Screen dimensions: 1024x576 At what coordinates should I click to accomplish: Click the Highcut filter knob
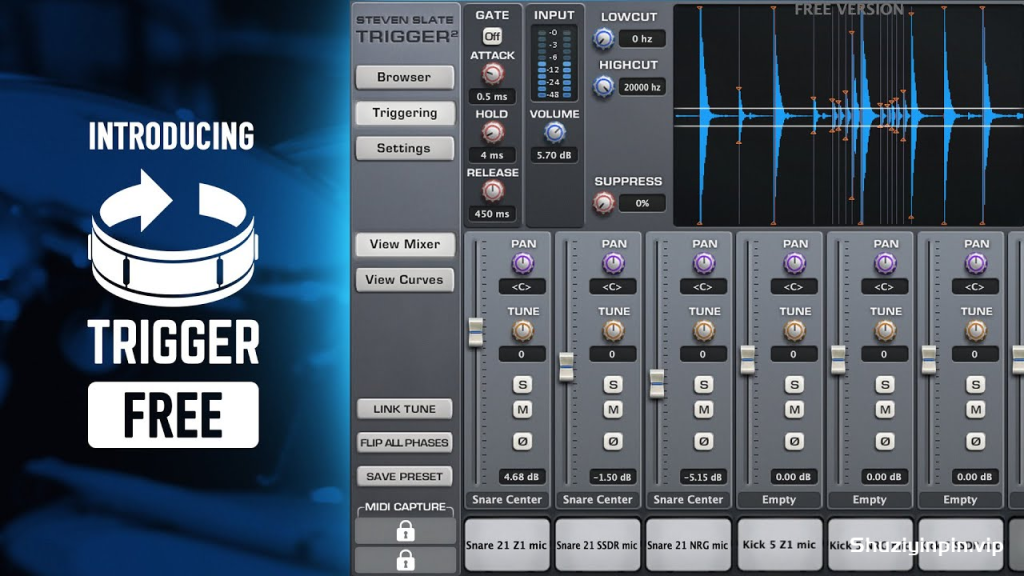click(603, 87)
